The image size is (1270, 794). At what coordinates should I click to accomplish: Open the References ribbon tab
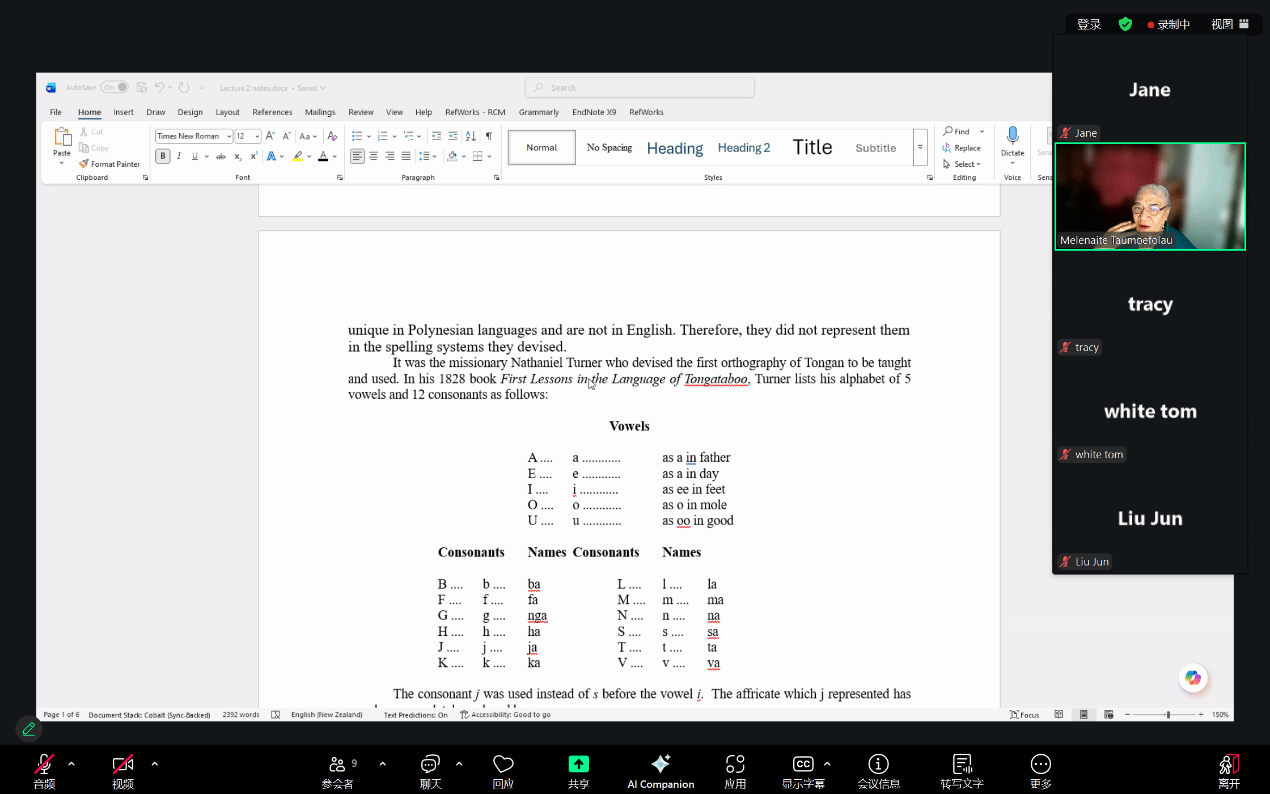(272, 112)
